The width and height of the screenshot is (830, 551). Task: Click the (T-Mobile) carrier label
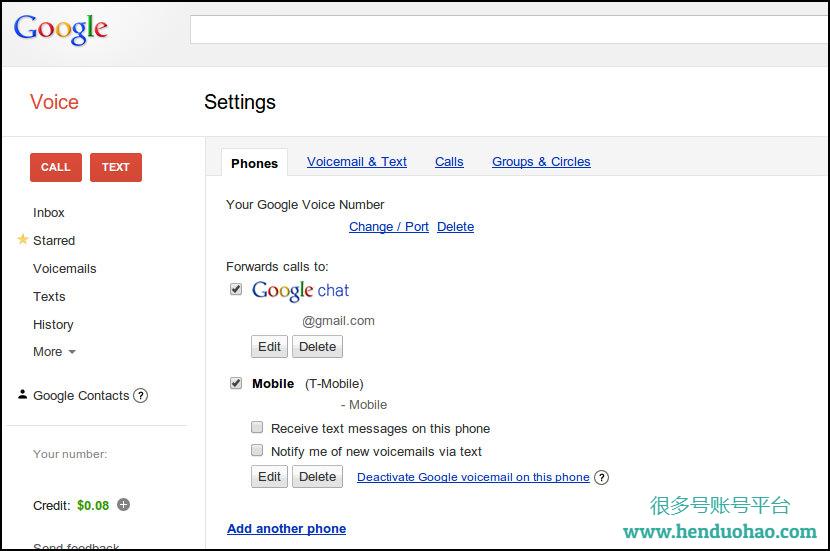click(x=334, y=383)
